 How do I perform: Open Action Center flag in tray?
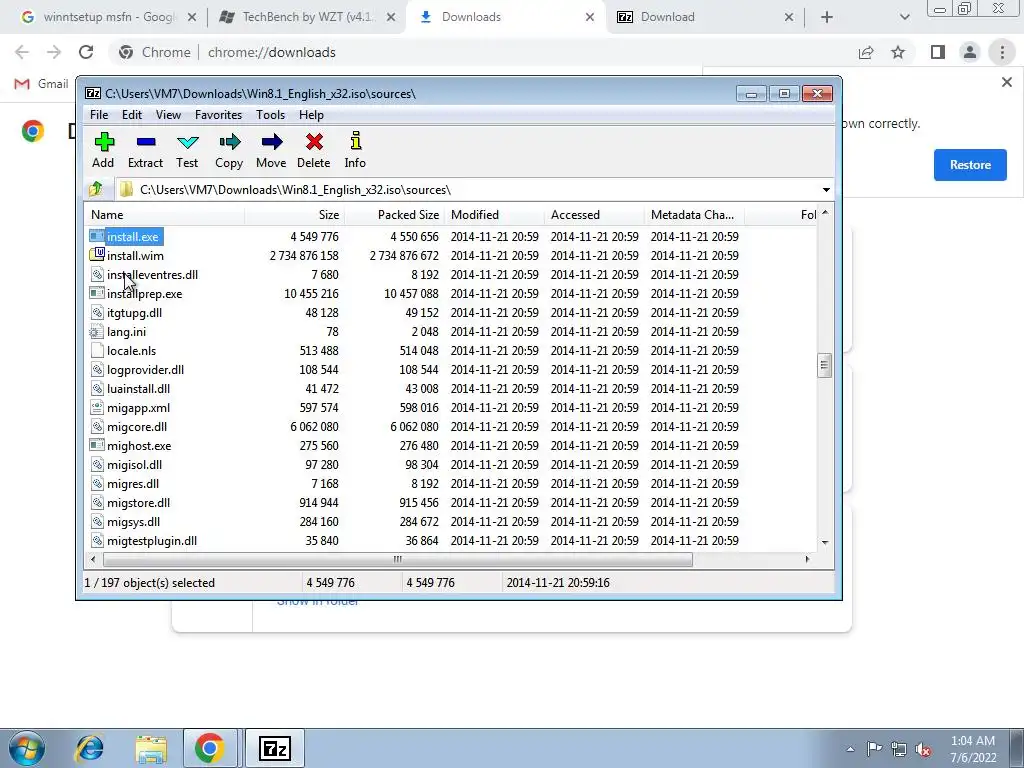coord(874,748)
